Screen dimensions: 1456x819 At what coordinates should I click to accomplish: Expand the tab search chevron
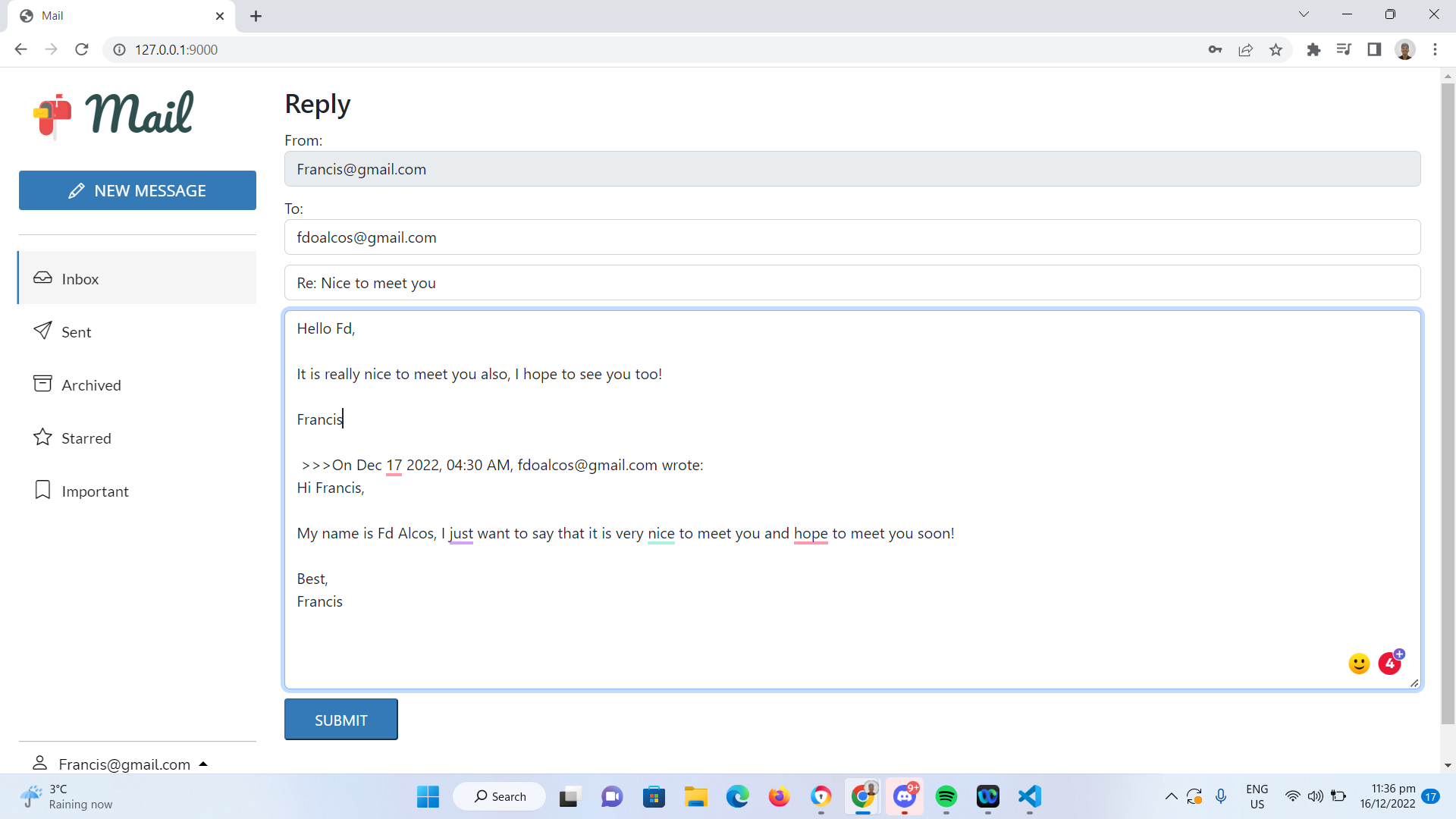pyautogui.click(x=1304, y=14)
